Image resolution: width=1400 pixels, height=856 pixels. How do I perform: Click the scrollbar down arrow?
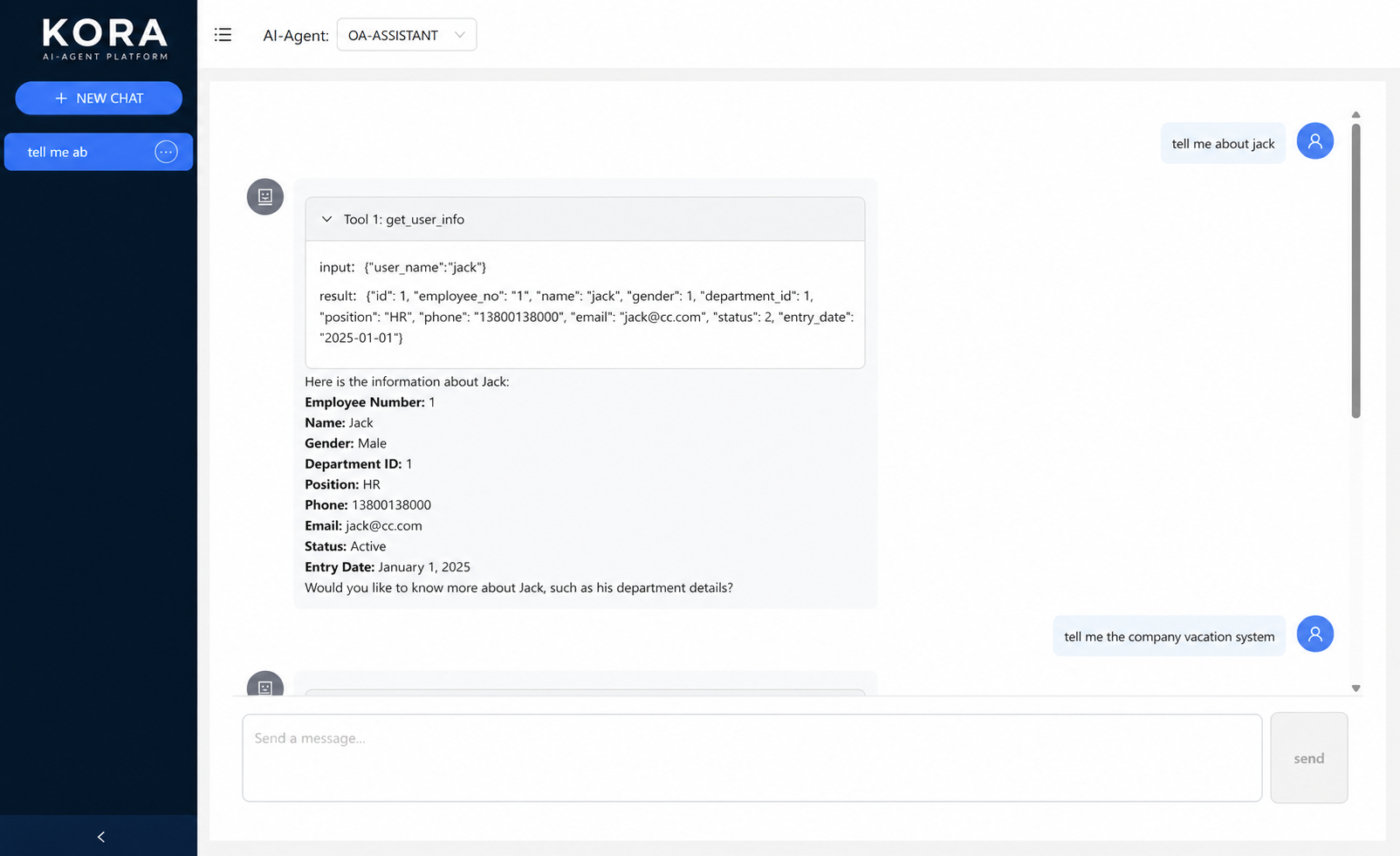tap(1355, 688)
